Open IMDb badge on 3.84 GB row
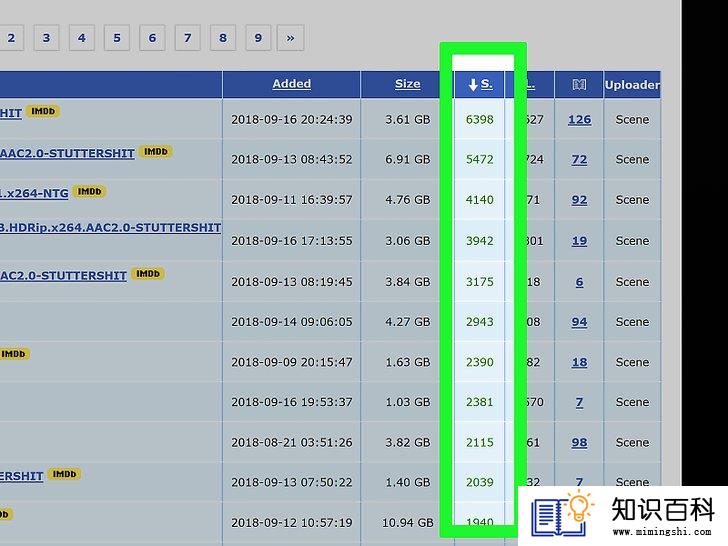This screenshot has width=728, height=546. (148, 274)
